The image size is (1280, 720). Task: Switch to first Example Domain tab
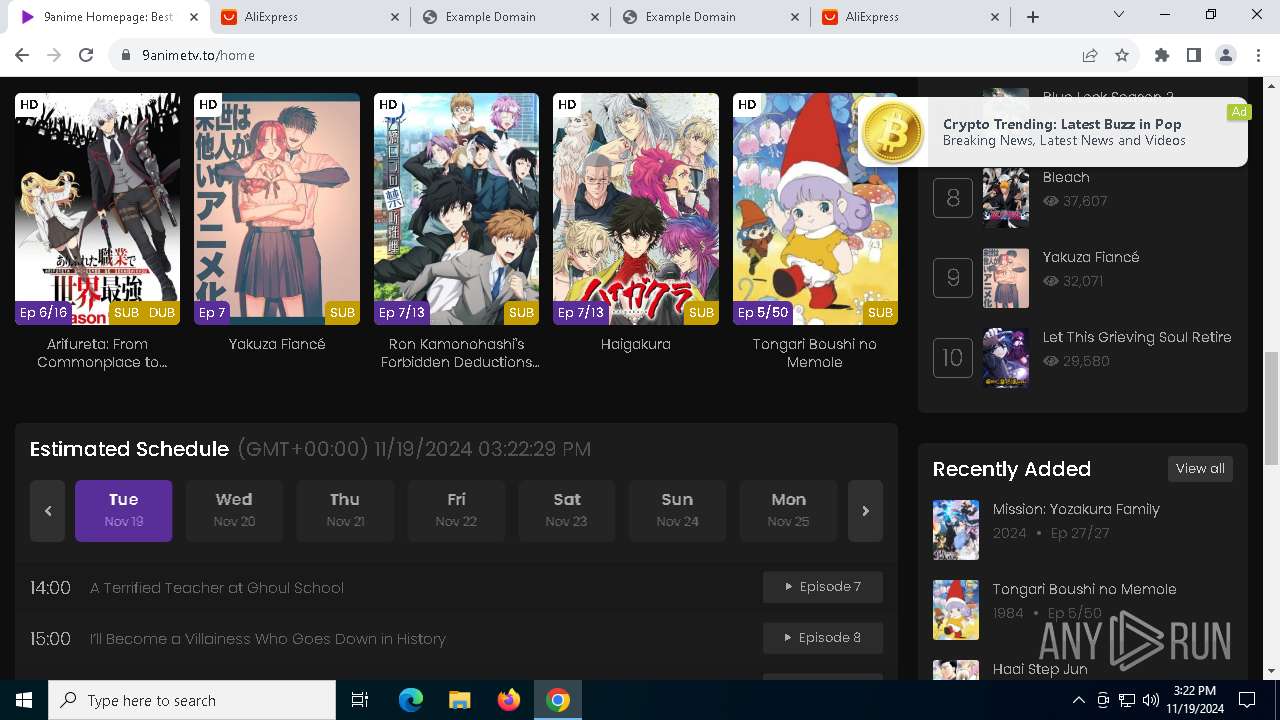pyautogui.click(x=510, y=17)
